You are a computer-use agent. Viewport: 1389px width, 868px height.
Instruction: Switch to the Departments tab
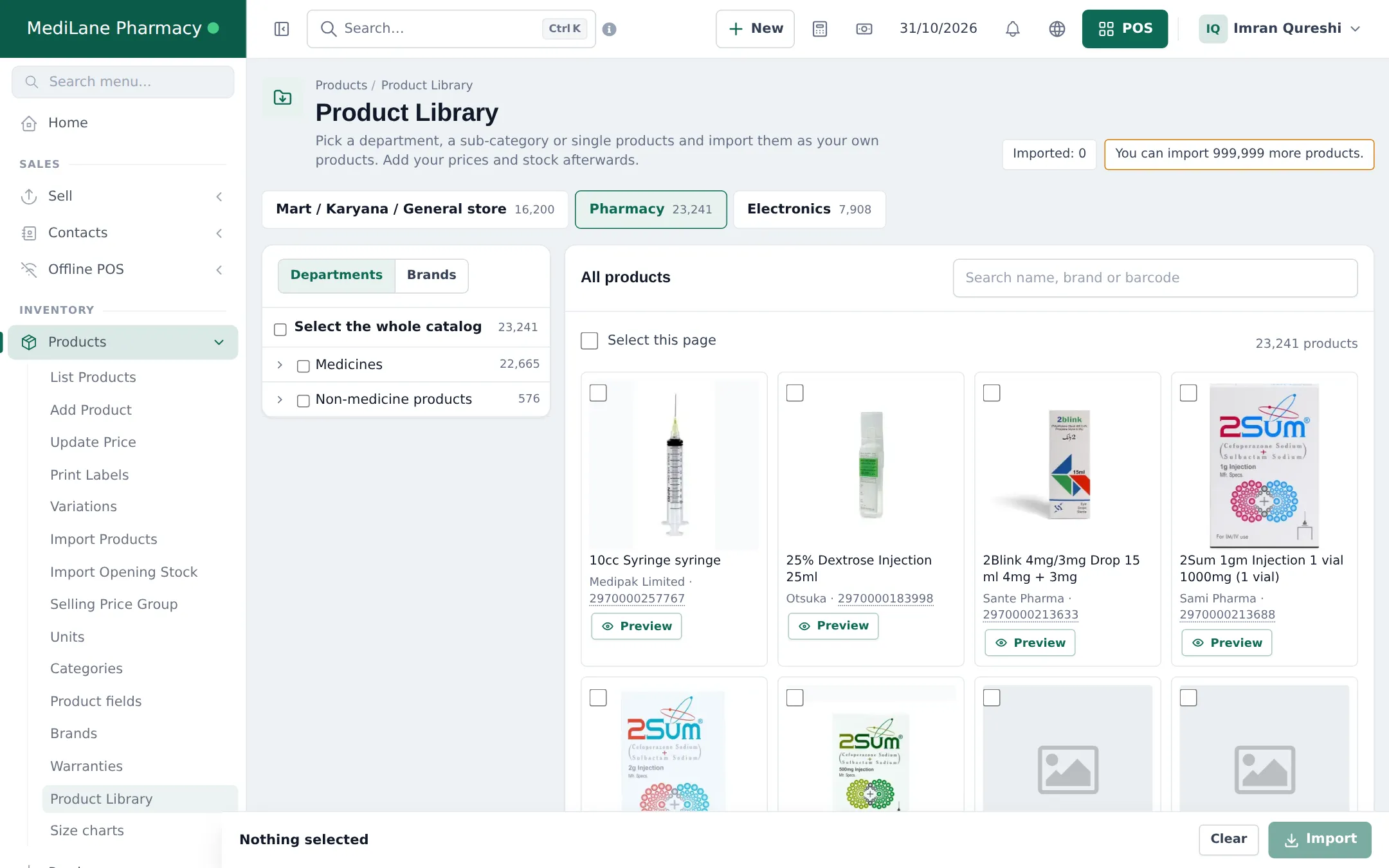coord(336,276)
